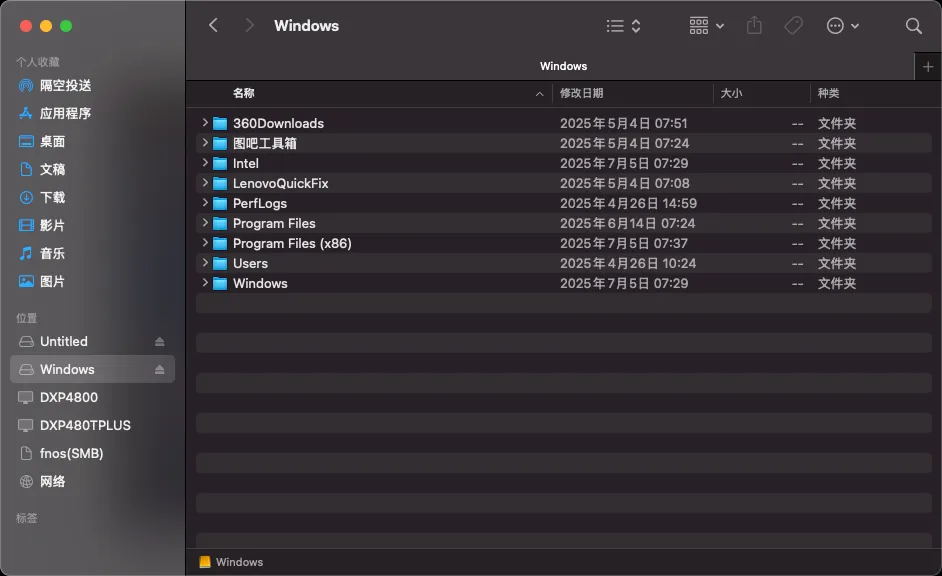Add a new tab with plus button
The image size is (942, 576).
point(928,67)
